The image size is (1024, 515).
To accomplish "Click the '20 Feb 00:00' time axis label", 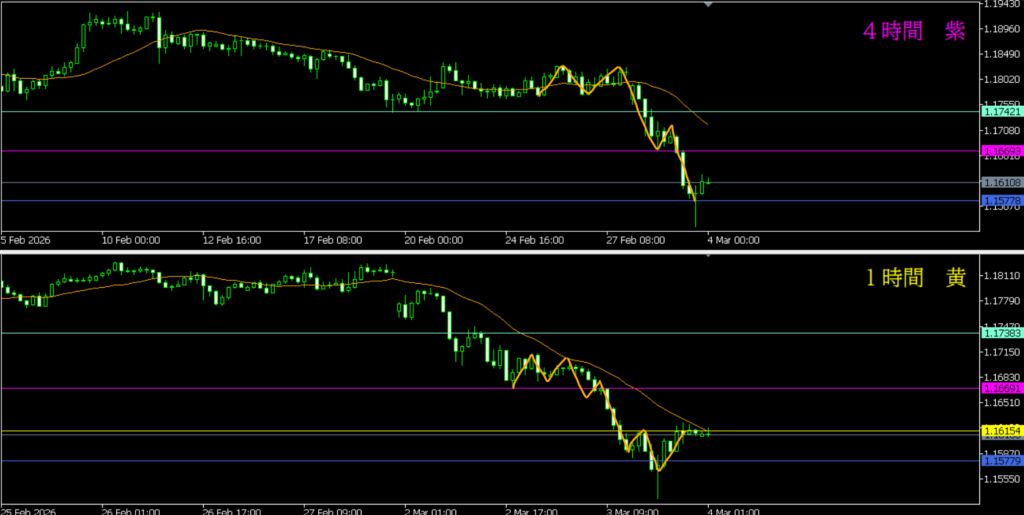I will (434, 240).
